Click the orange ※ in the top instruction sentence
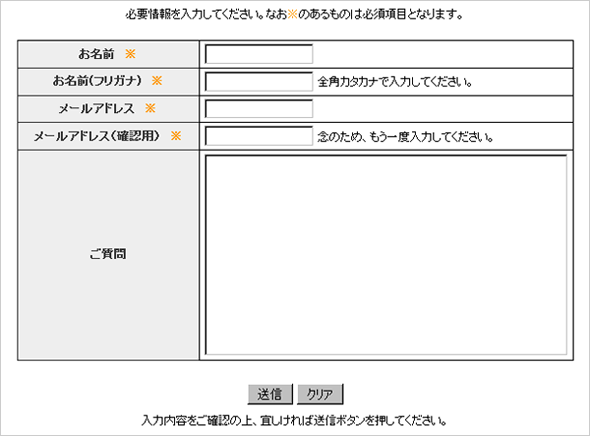 (x=292, y=15)
